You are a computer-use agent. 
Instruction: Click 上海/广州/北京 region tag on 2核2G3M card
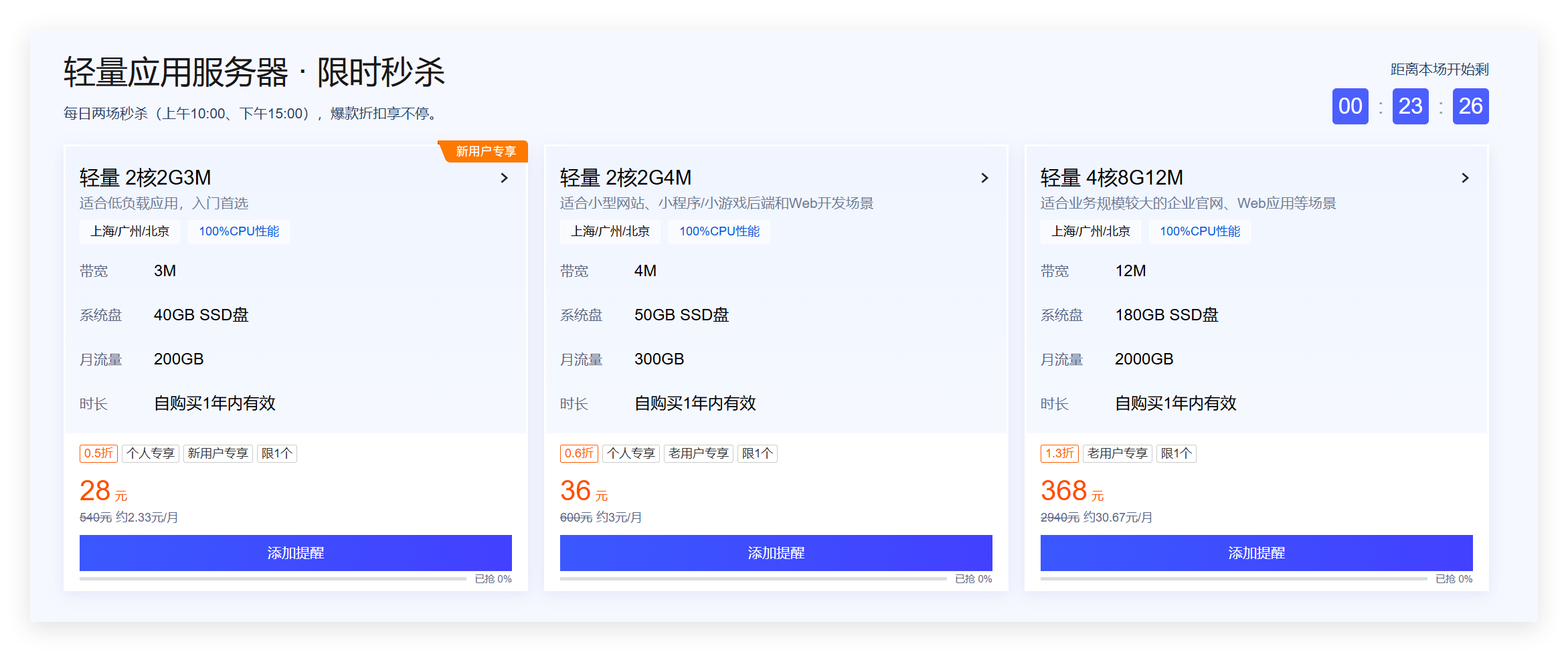(130, 231)
